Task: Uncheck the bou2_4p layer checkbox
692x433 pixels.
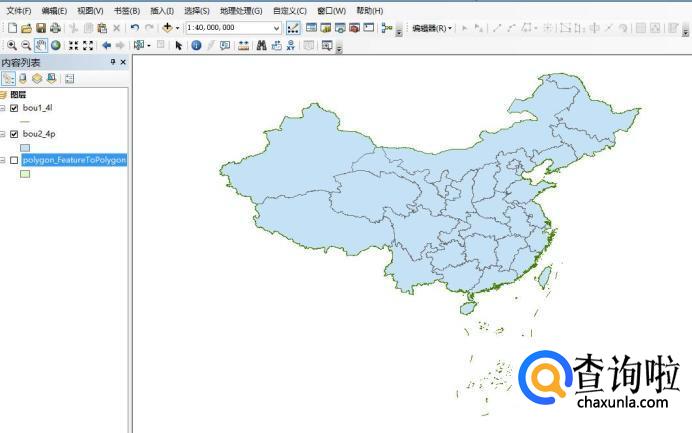Action: click(14, 134)
